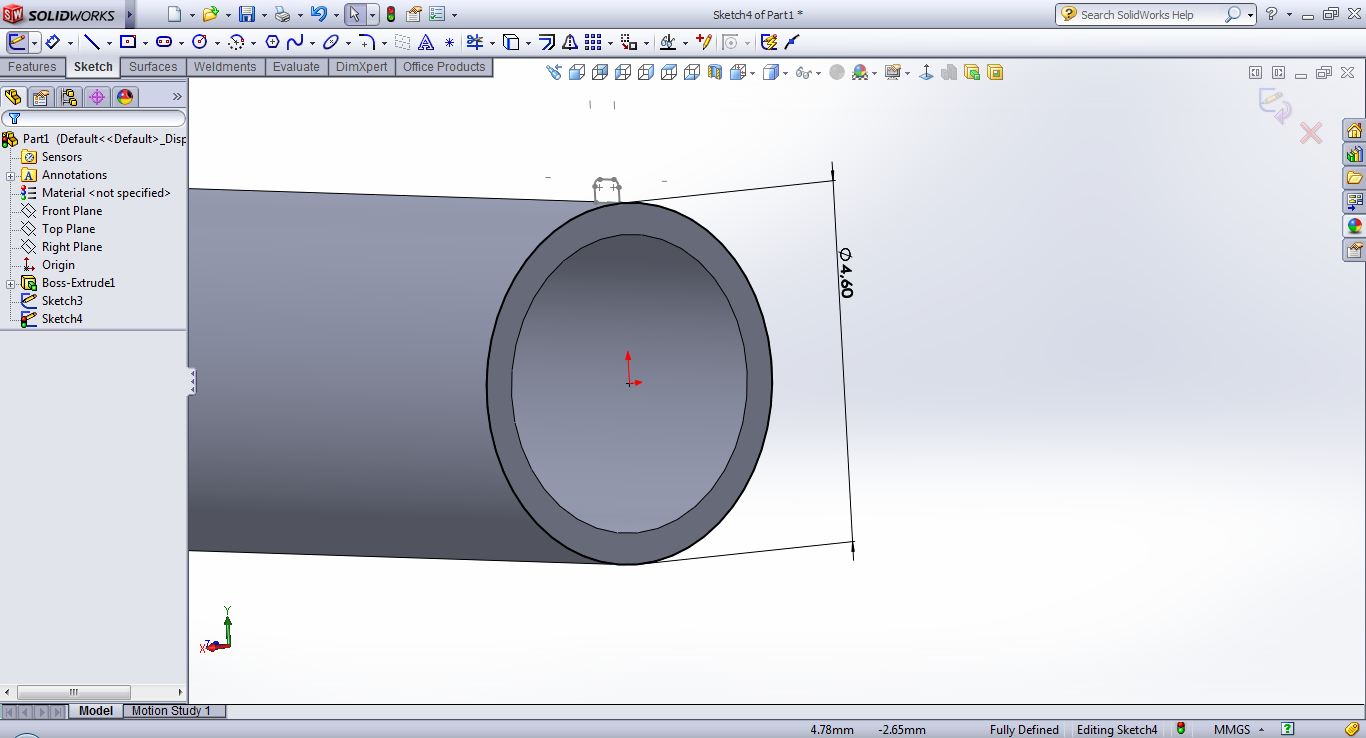Open the PropertyManager panel tab
The image size is (1366, 738).
(40, 97)
